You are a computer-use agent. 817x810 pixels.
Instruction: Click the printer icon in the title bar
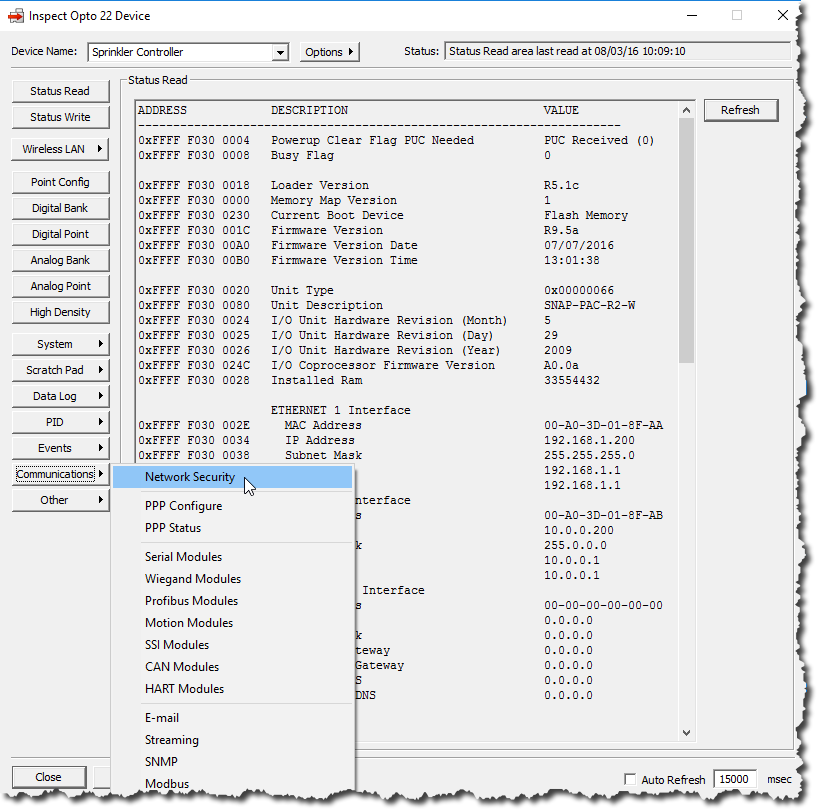[x=14, y=15]
